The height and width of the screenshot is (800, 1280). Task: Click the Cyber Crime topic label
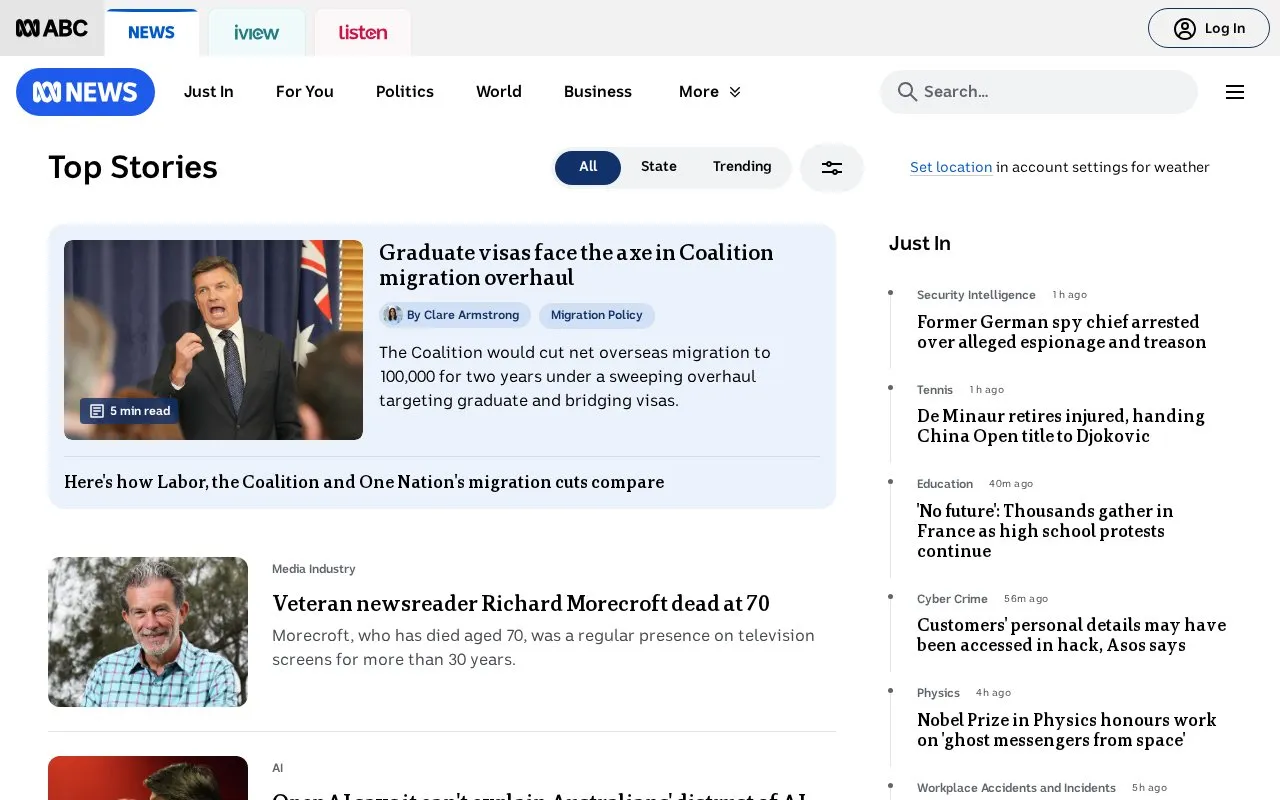(952, 599)
